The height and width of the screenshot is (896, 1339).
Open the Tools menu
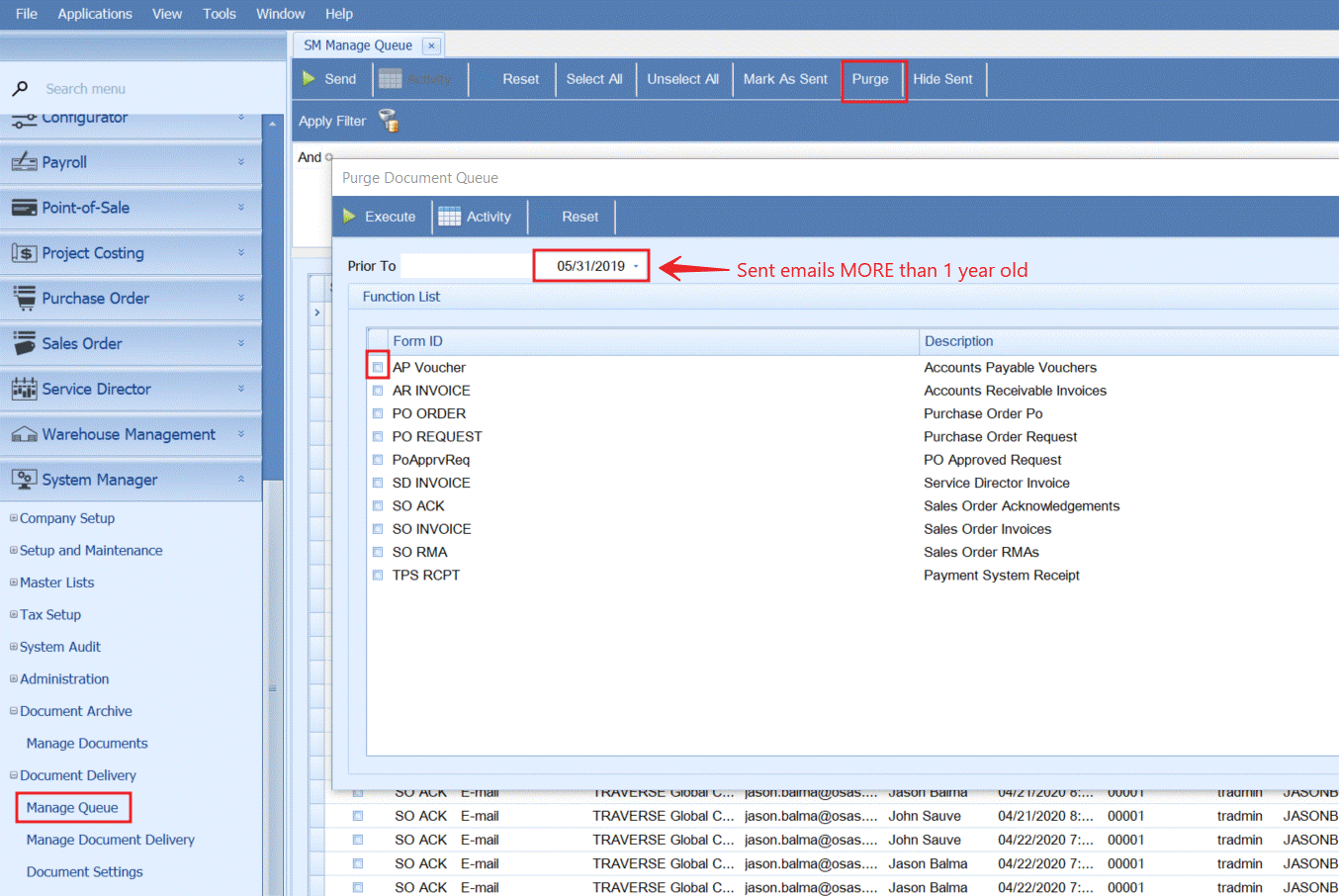coord(219,14)
